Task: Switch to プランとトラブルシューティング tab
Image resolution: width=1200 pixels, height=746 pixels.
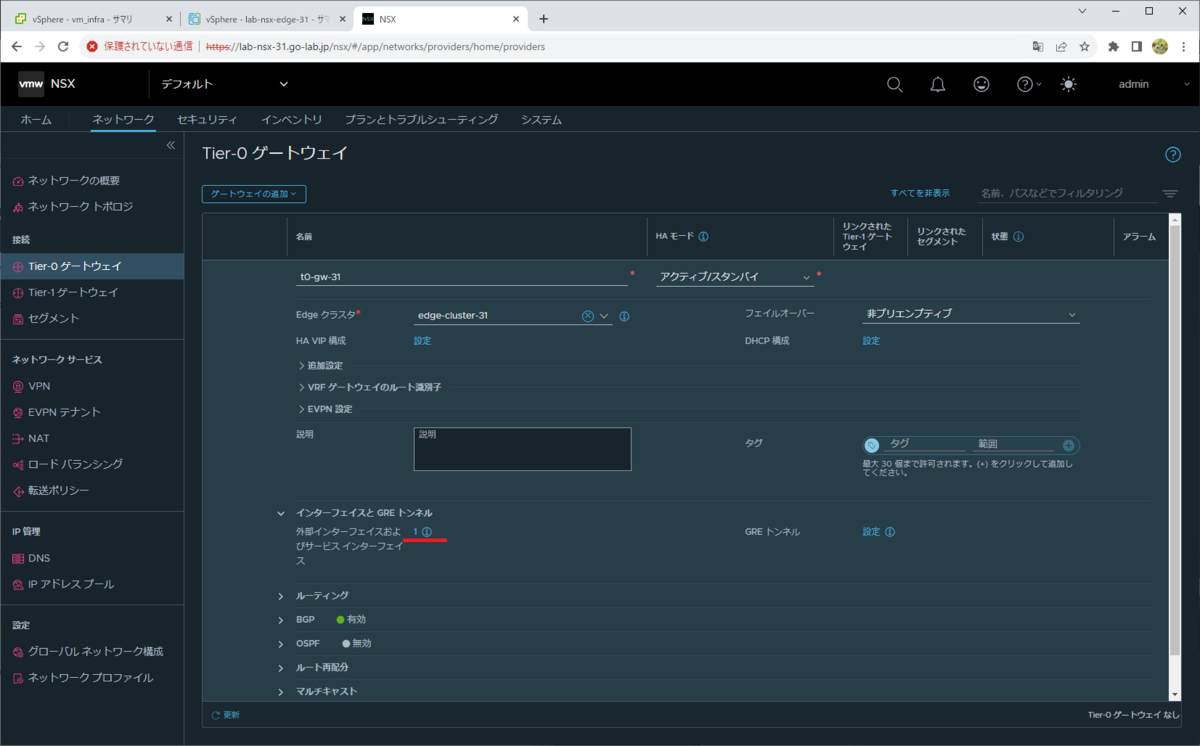Action: click(421, 120)
